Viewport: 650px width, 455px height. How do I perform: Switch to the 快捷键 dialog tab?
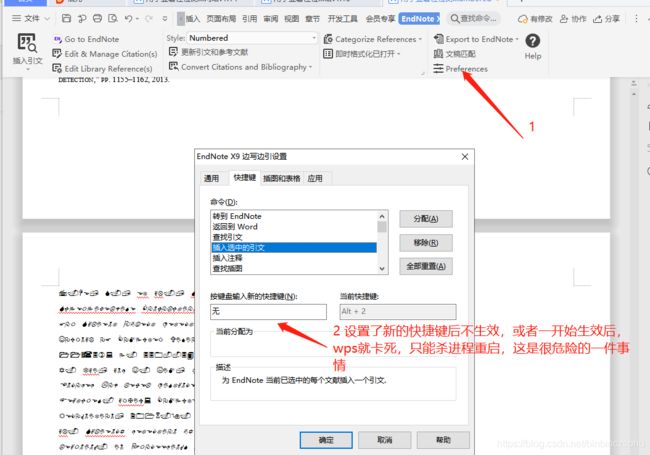point(245,177)
